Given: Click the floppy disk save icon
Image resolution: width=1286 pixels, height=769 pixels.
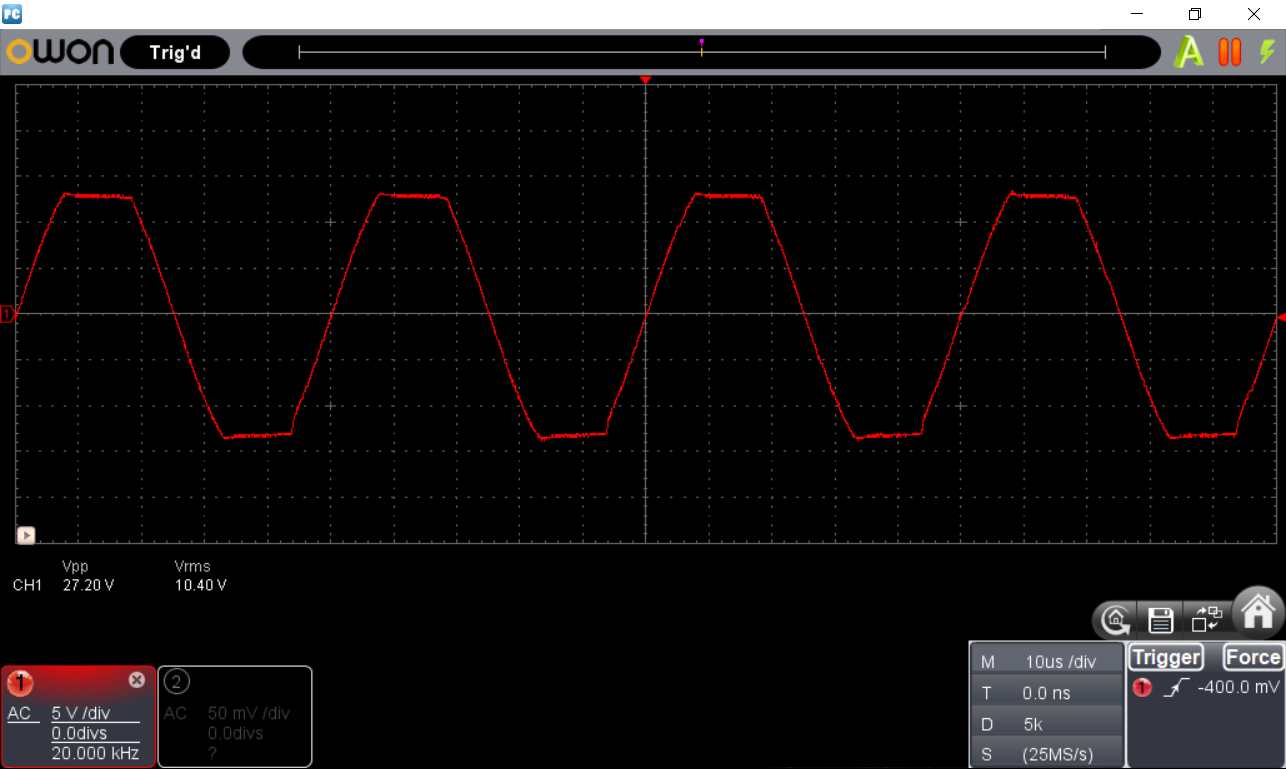Looking at the screenshot, I should click(1160, 620).
